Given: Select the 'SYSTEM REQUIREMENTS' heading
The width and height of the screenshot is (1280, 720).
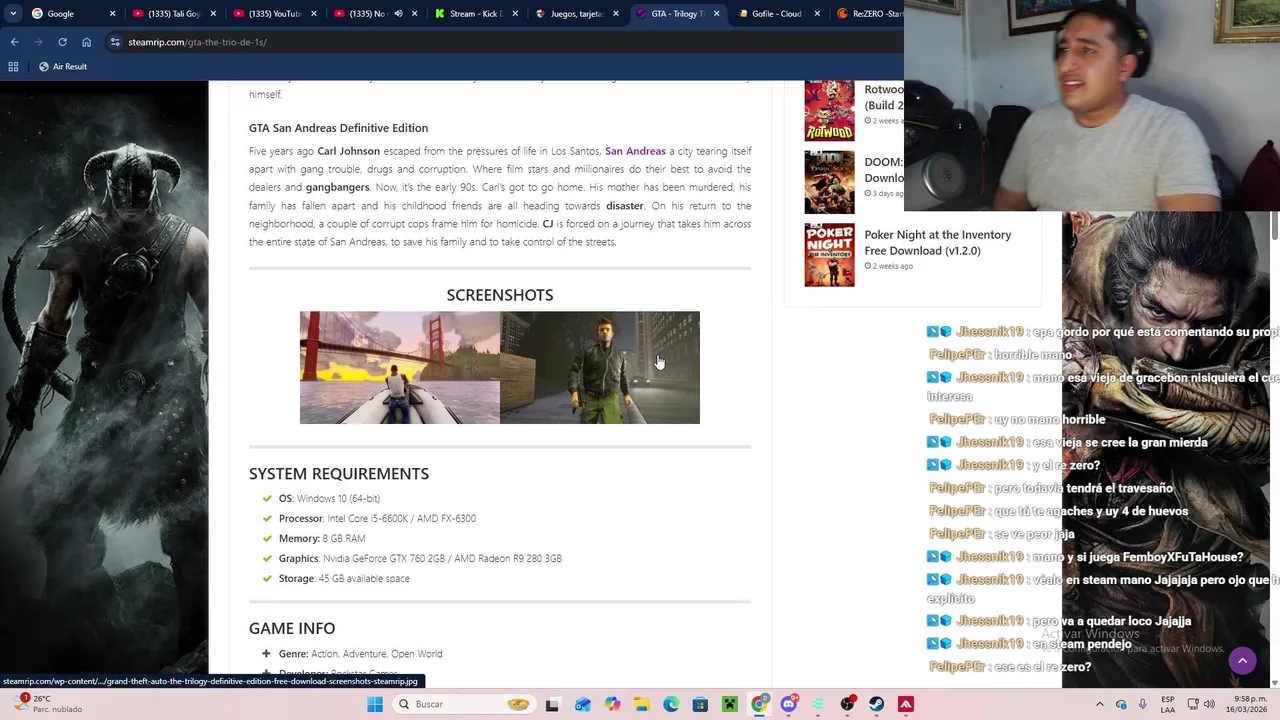Looking at the screenshot, I should click(x=339, y=473).
